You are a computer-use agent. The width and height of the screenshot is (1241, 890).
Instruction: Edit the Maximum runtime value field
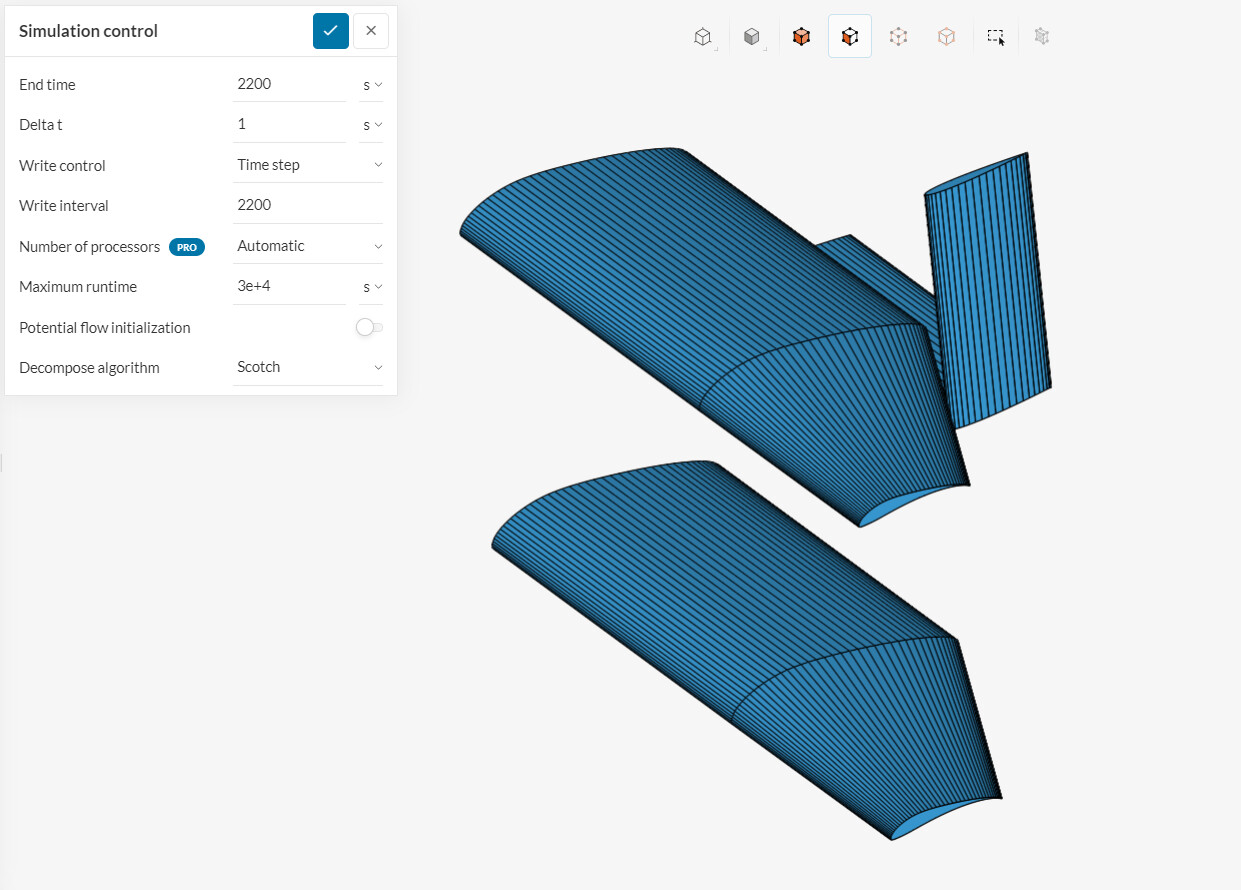(290, 286)
